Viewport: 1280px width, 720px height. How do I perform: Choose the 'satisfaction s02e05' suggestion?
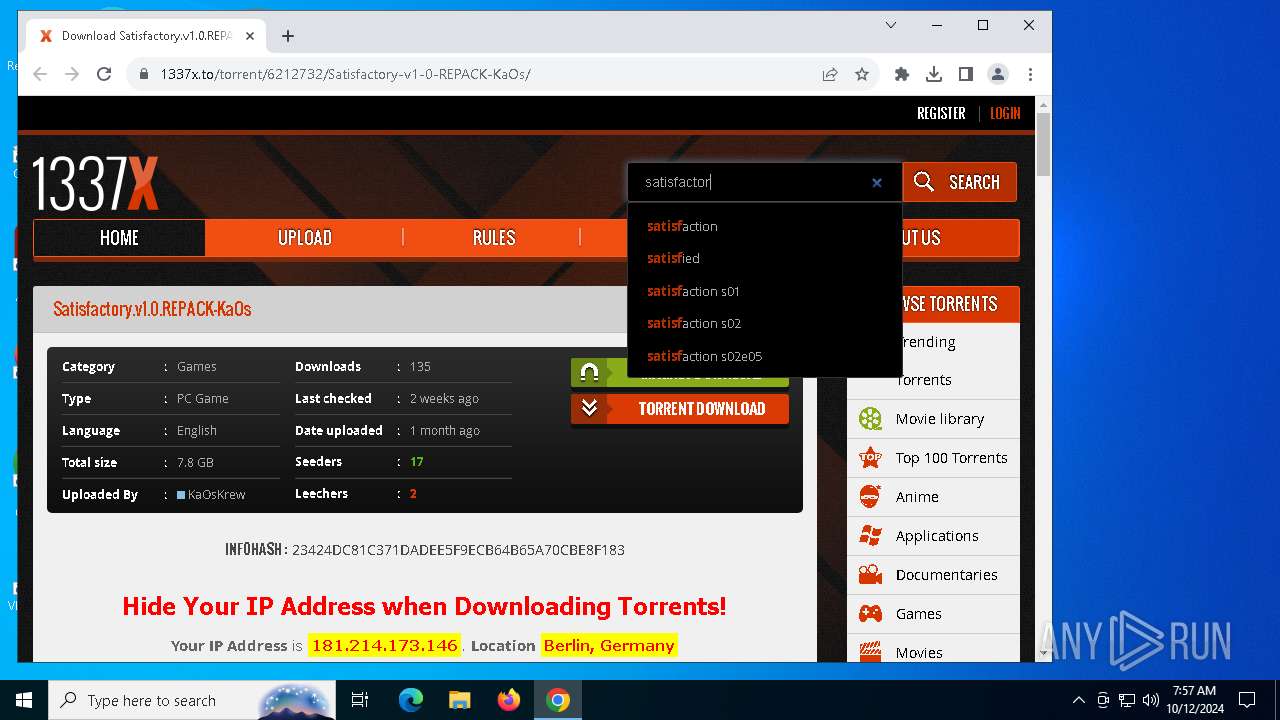coord(704,356)
